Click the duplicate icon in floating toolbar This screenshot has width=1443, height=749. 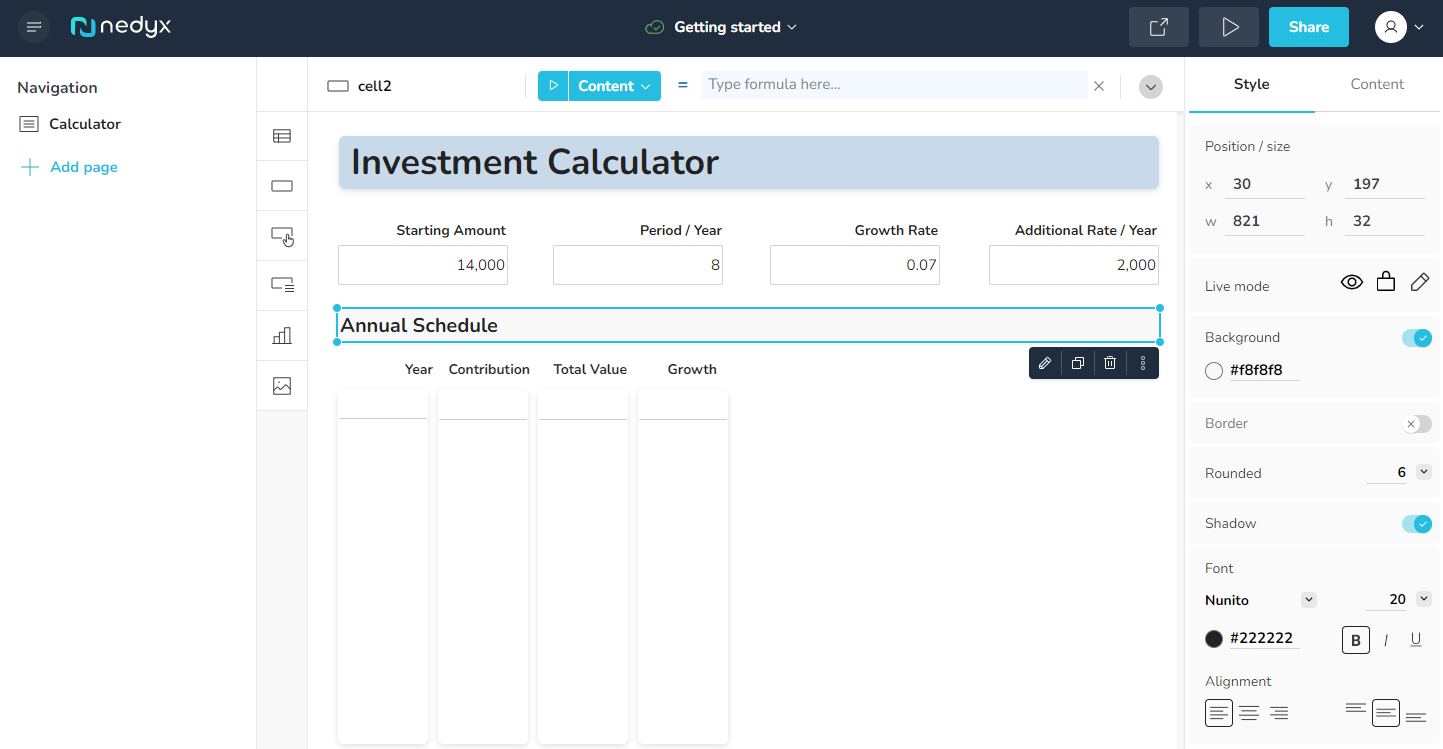[1077, 363]
